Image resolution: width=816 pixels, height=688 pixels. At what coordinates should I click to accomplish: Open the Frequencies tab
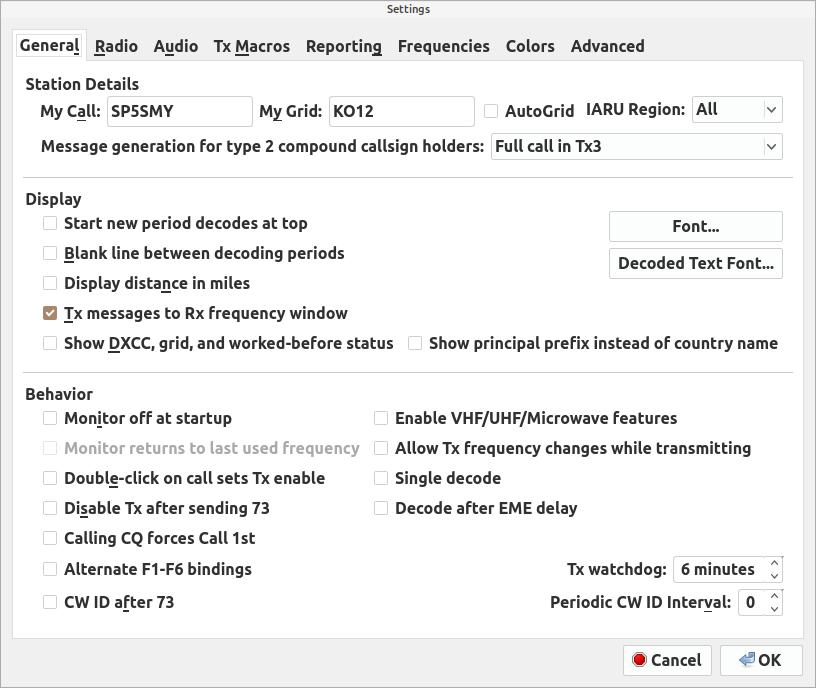443,46
